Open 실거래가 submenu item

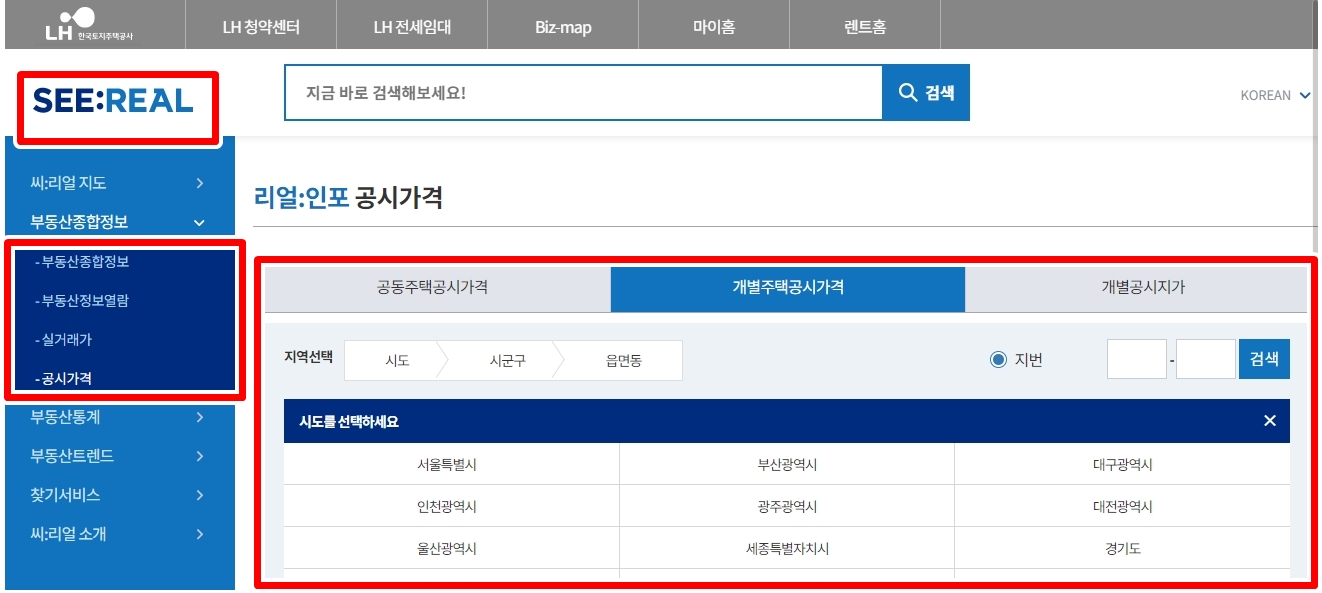point(63,340)
